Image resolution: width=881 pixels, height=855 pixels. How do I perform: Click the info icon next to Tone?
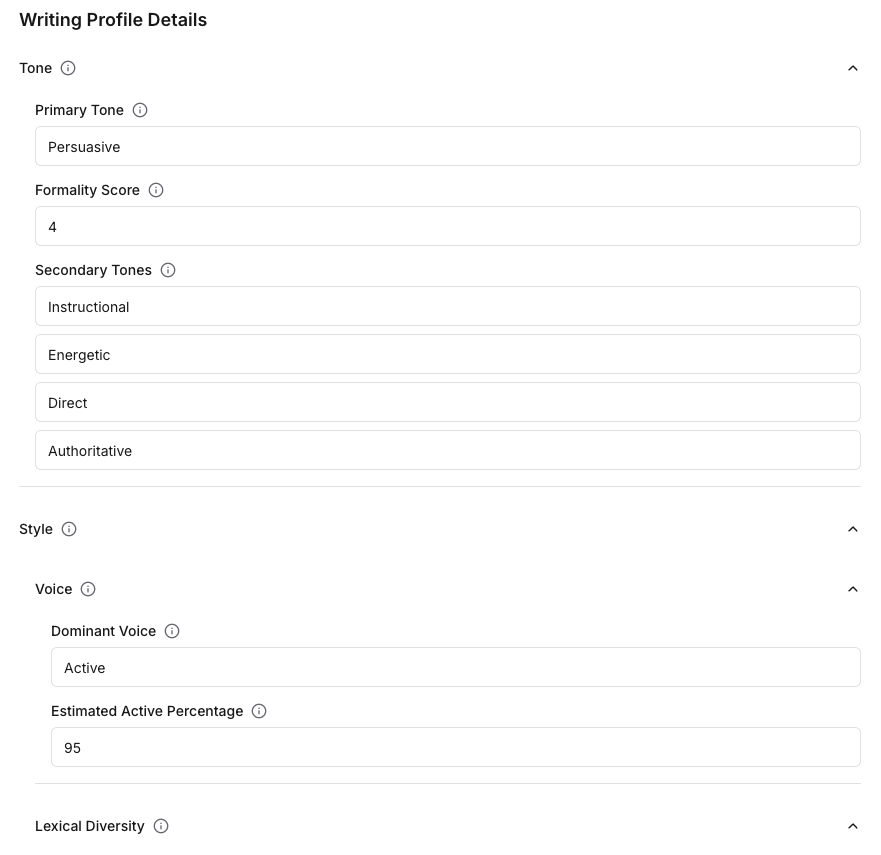(68, 68)
